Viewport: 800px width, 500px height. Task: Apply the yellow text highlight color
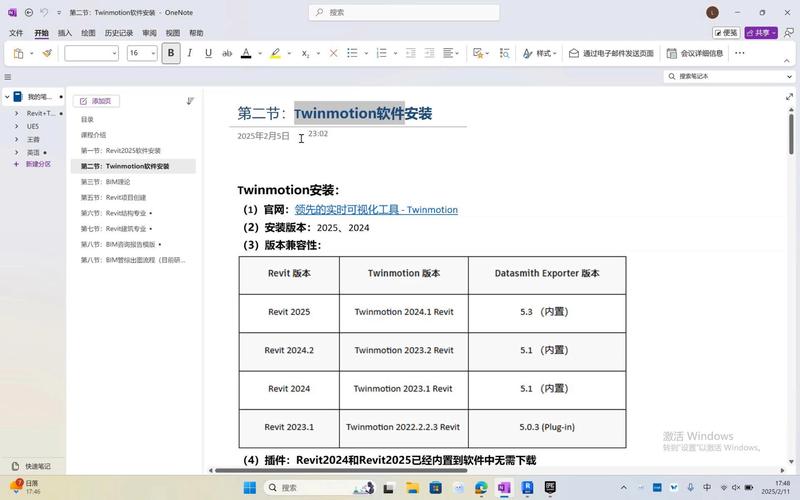coord(276,53)
